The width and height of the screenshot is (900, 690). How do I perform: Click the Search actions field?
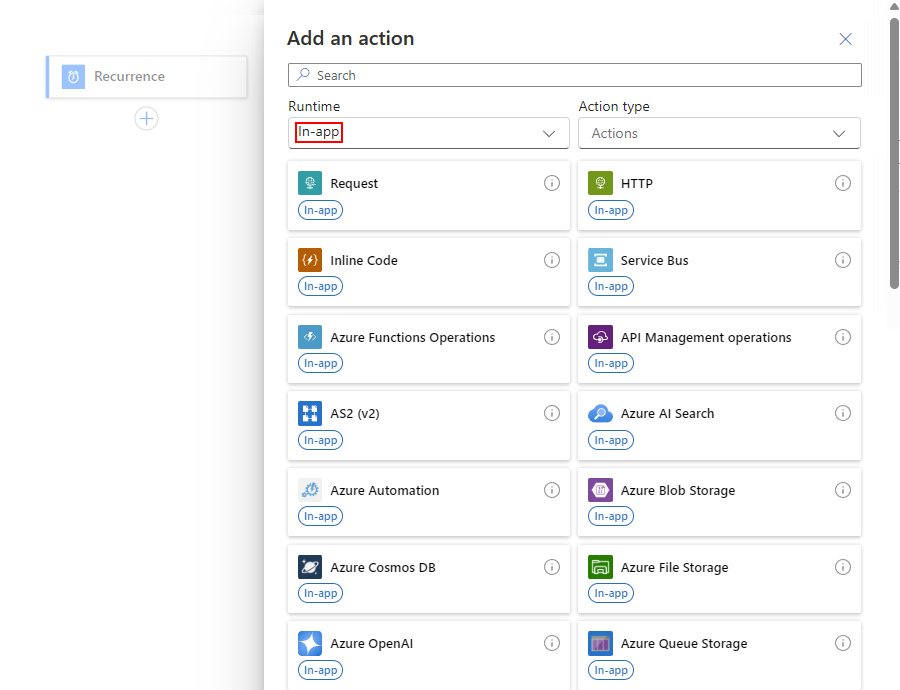coord(575,75)
